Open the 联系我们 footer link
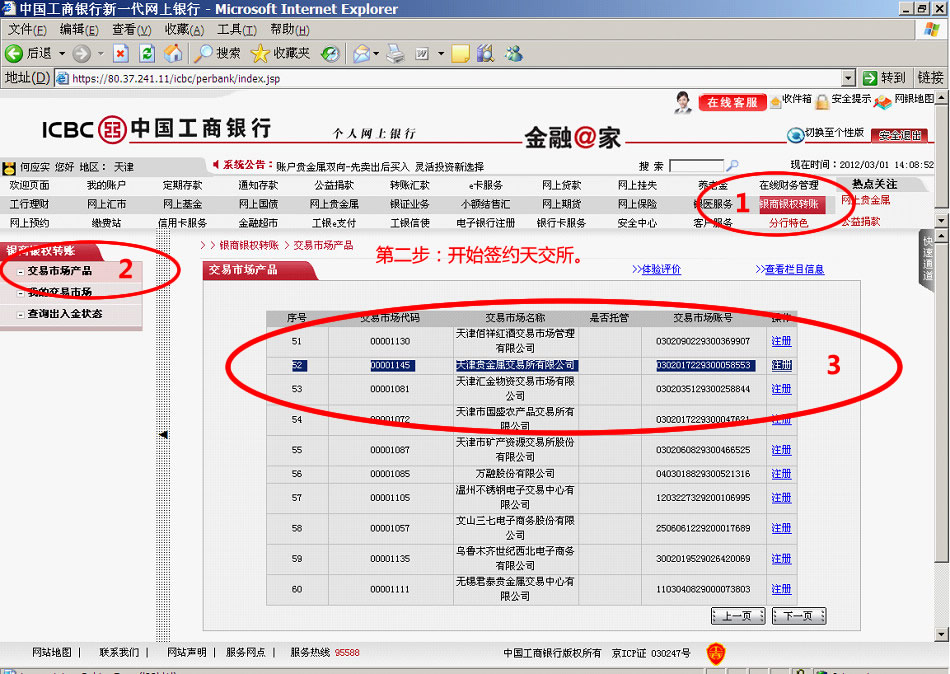 (119, 653)
